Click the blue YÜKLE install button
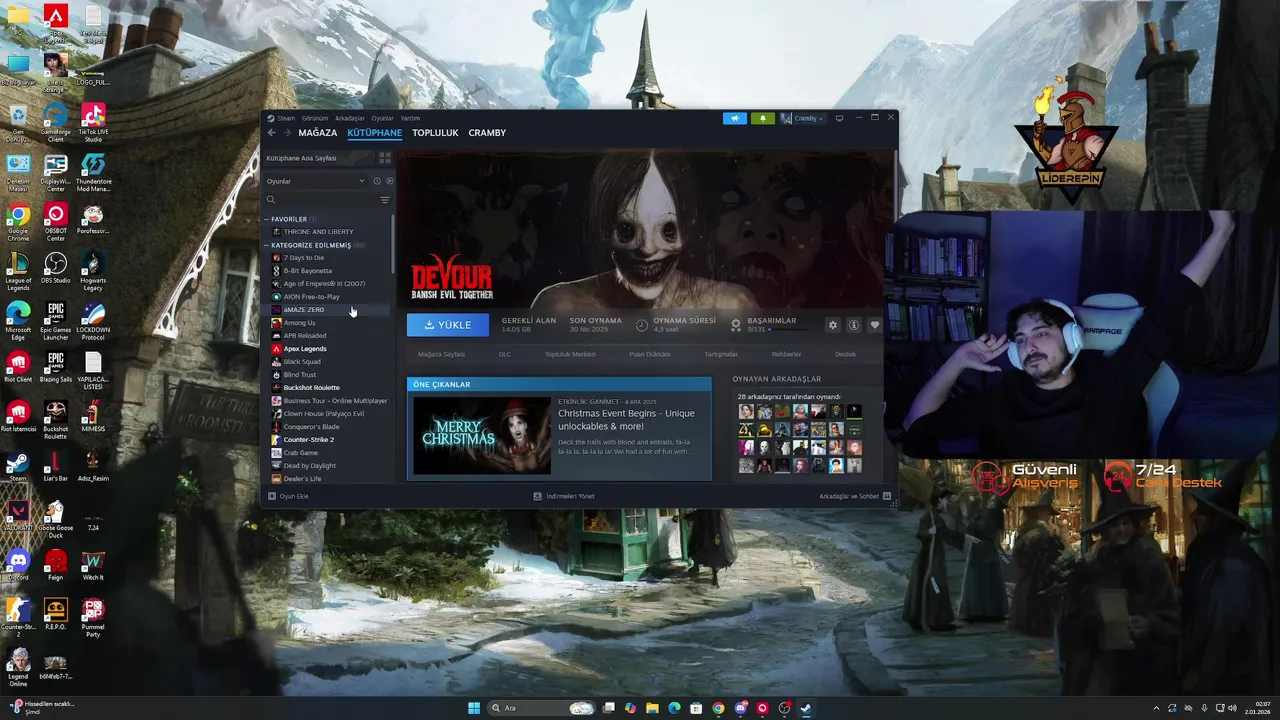Viewport: 1280px width, 720px height. [448, 325]
